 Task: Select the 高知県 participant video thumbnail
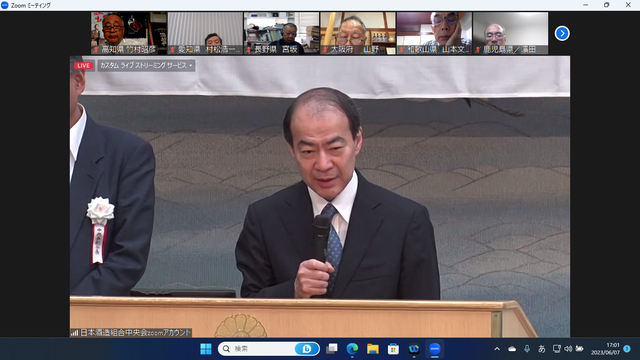(129, 33)
